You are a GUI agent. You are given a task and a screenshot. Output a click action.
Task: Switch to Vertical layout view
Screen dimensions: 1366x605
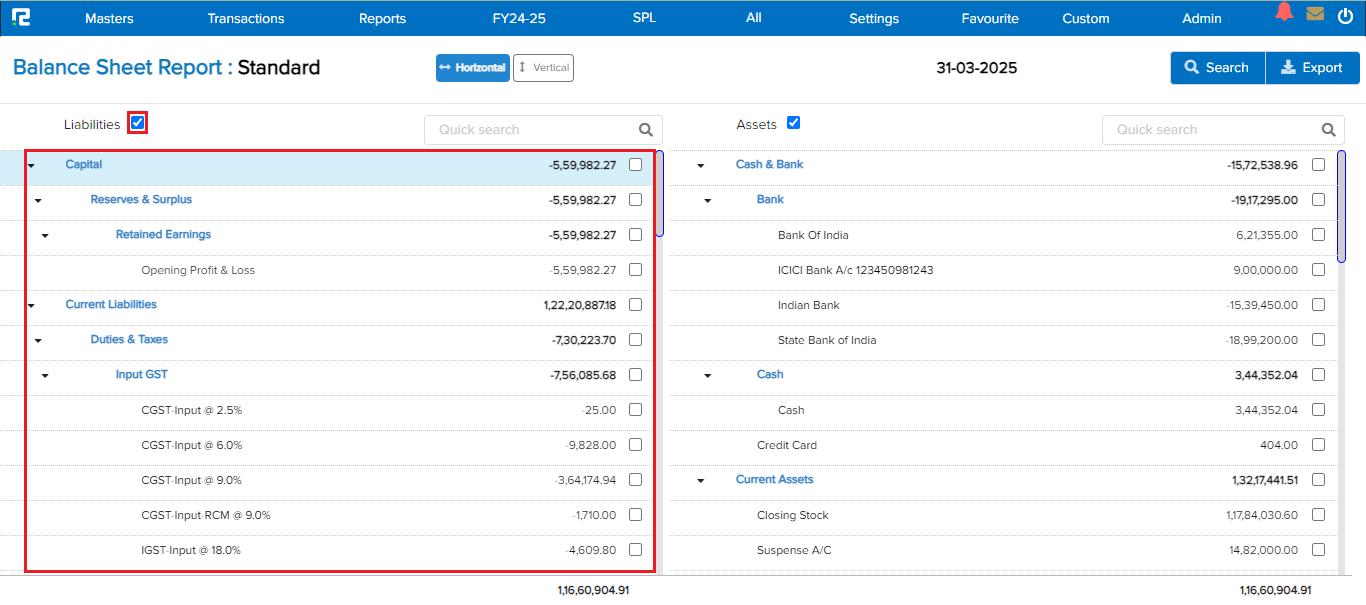543,68
